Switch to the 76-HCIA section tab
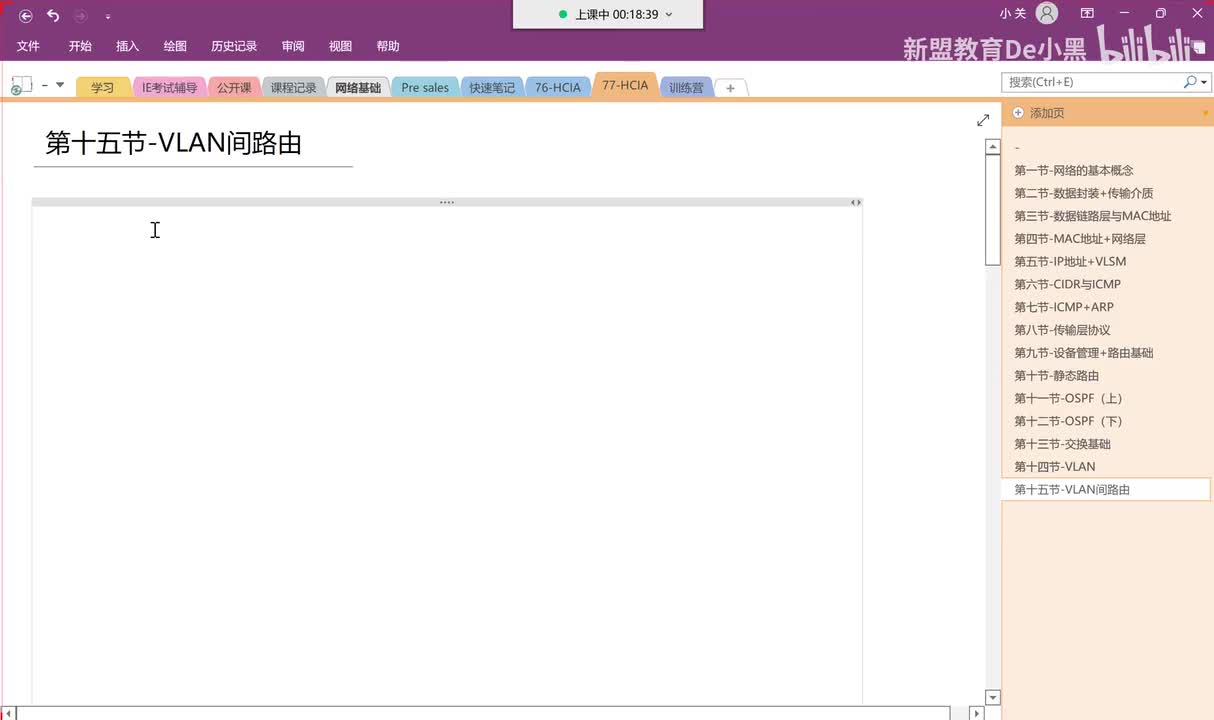The height and width of the screenshot is (720, 1214). 557,87
